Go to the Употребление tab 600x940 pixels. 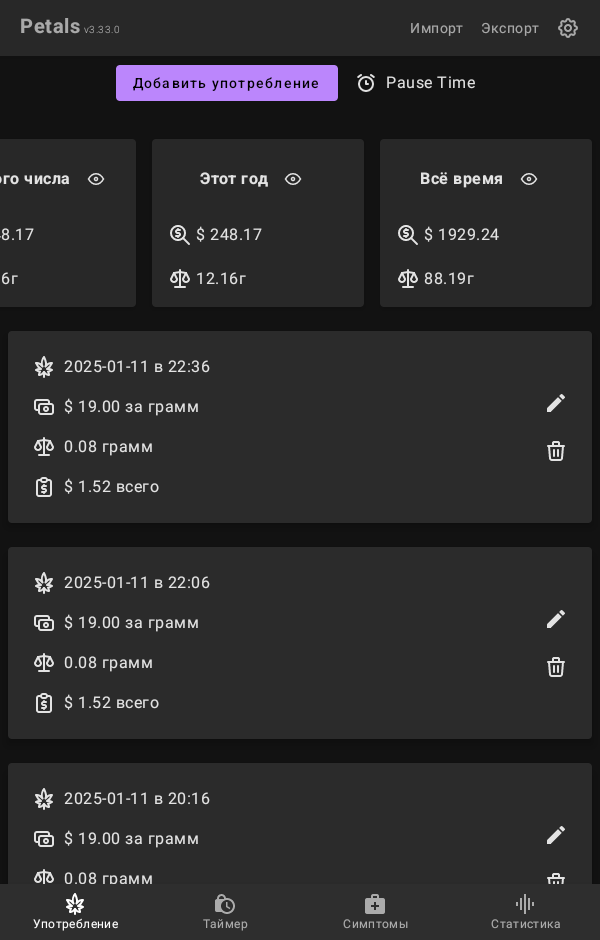(x=75, y=911)
